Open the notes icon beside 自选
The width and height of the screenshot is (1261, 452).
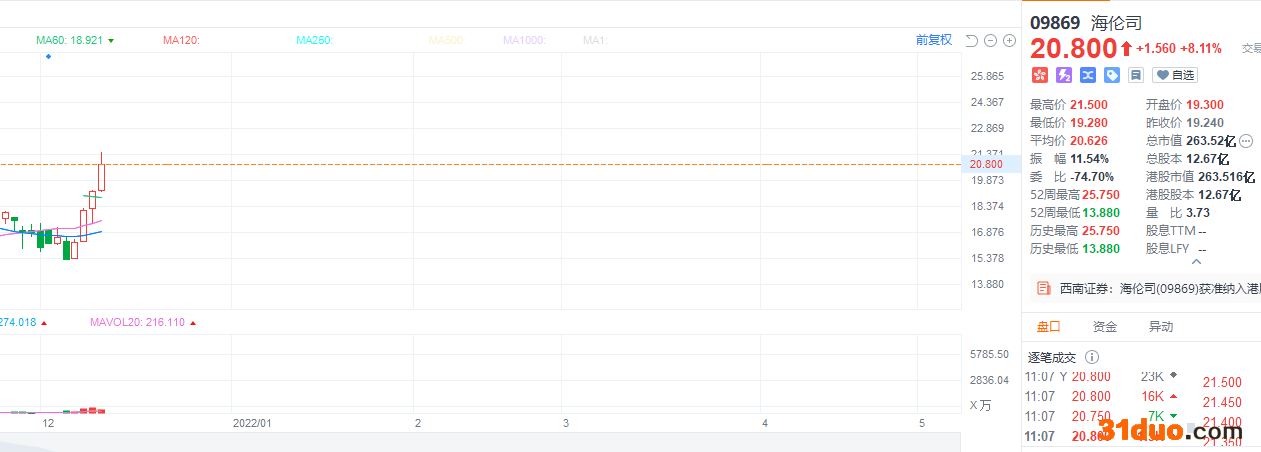[x=1136, y=75]
